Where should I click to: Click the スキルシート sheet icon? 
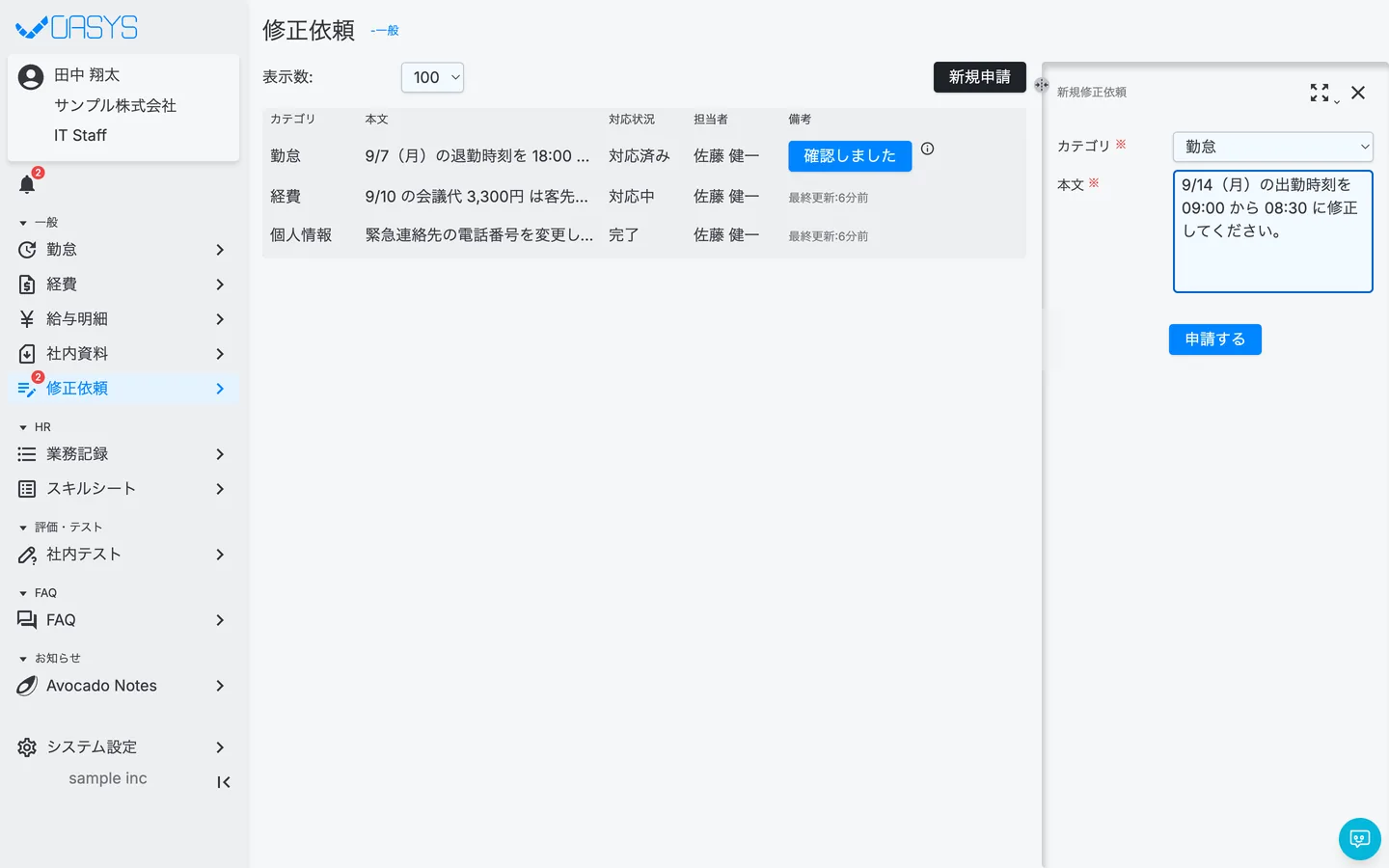27,489
